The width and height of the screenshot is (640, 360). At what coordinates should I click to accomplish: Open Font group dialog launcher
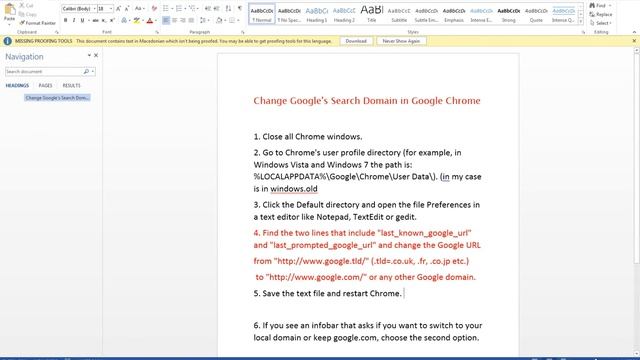click(x=157, y=32)
